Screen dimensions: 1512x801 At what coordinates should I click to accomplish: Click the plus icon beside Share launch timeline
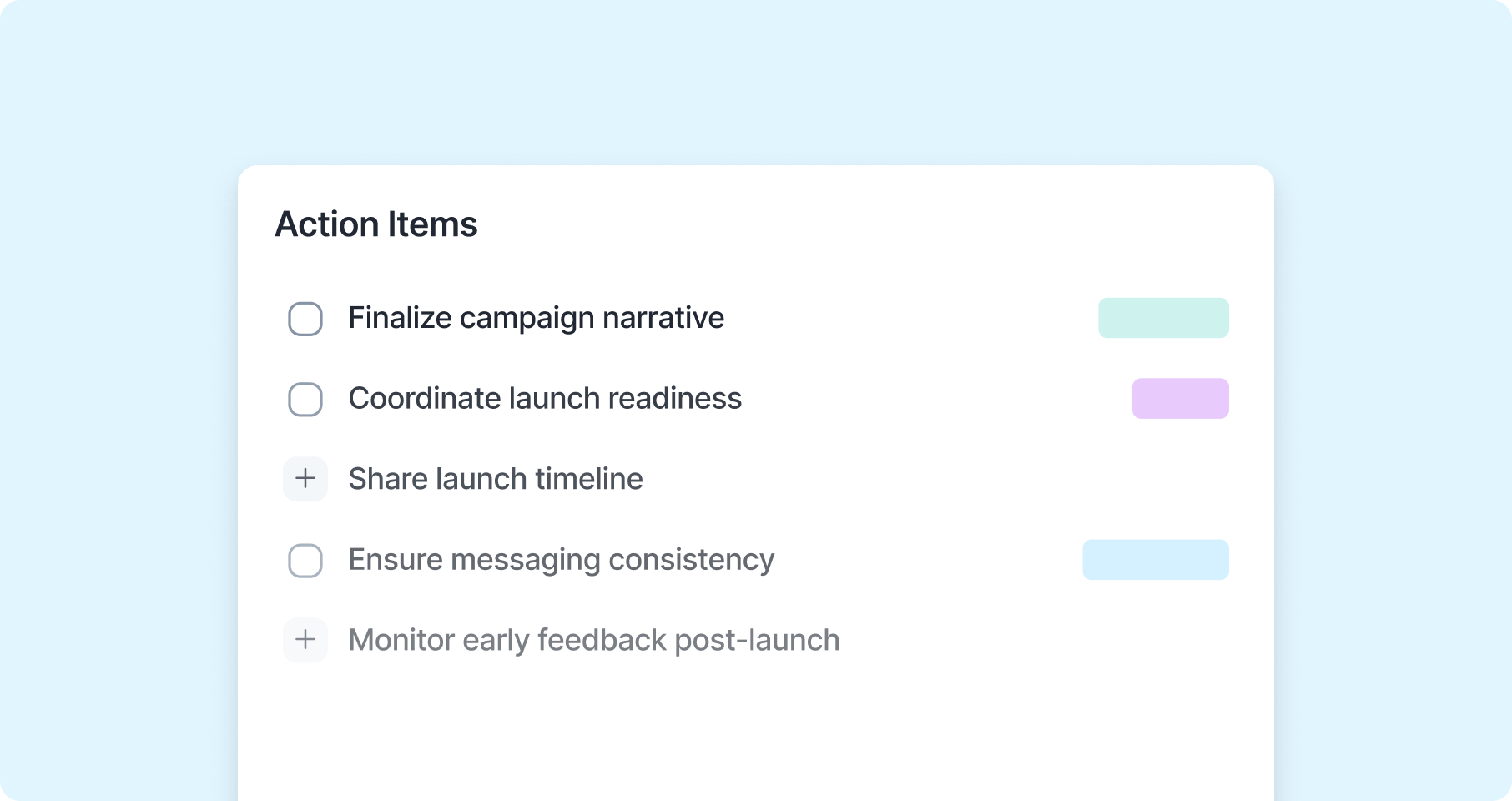tap(305, 479)
